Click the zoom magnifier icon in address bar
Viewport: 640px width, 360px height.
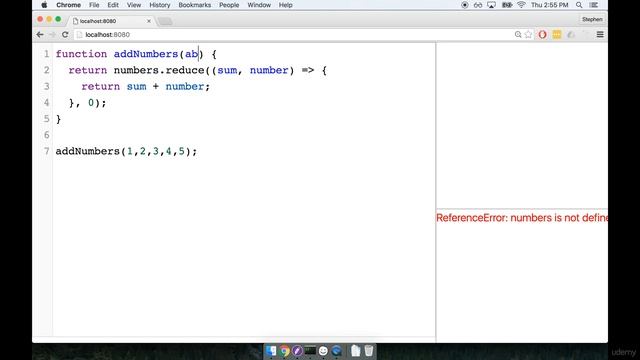coord(518,35)
